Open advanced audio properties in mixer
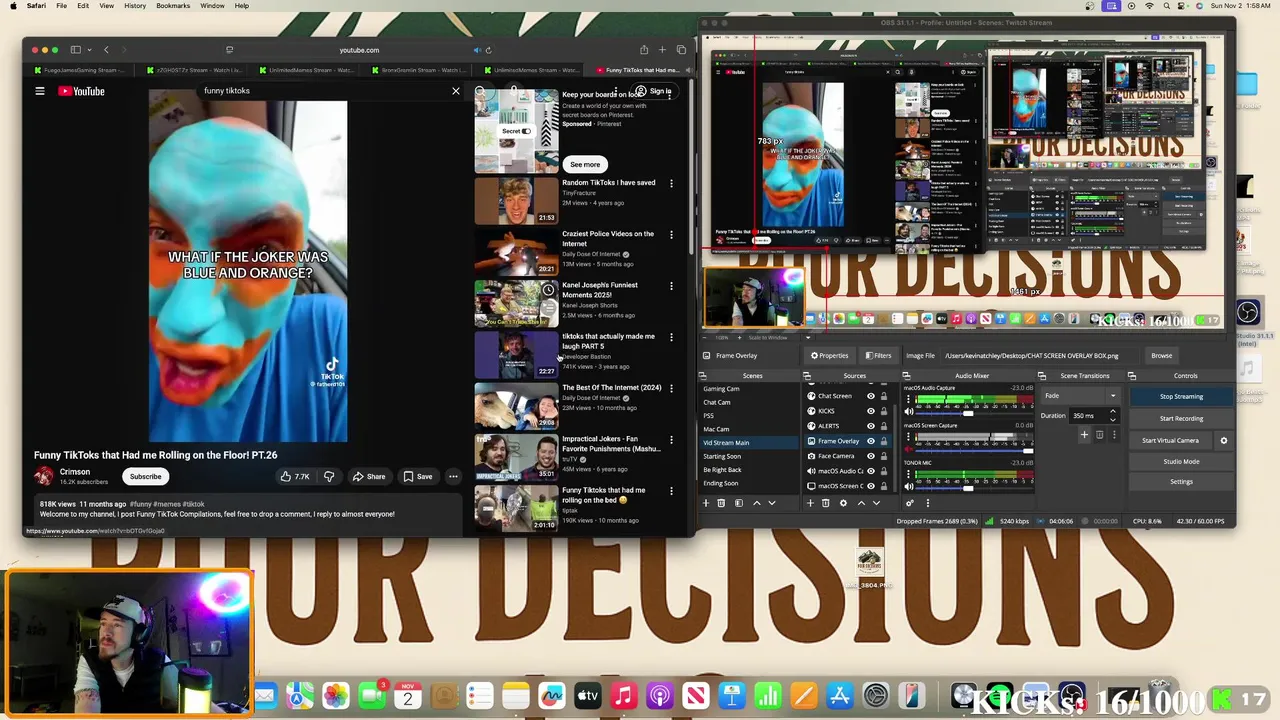The height and width of the screenshot is (720, 1280). coord(910,503)
